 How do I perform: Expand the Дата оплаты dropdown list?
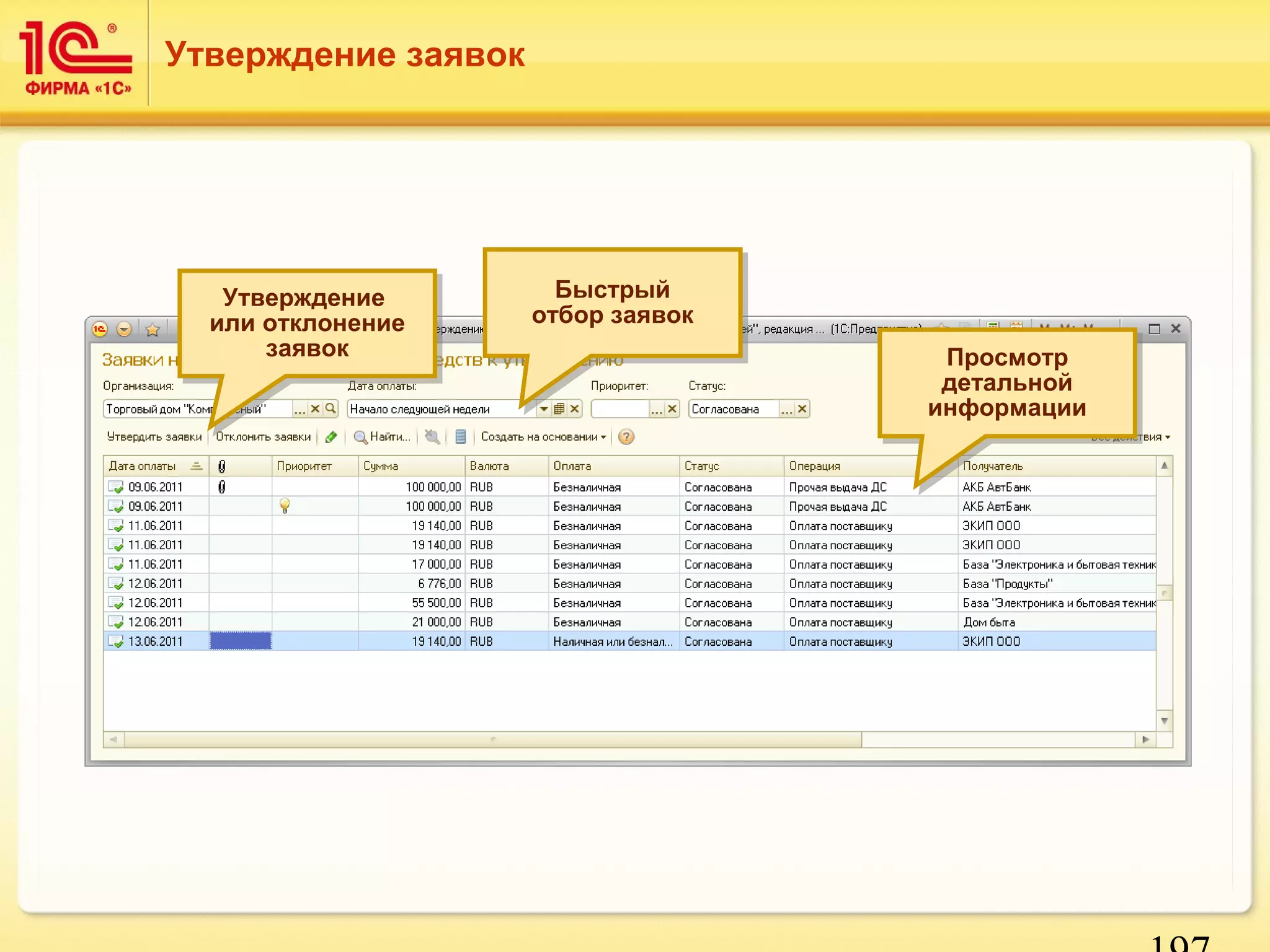543,409
